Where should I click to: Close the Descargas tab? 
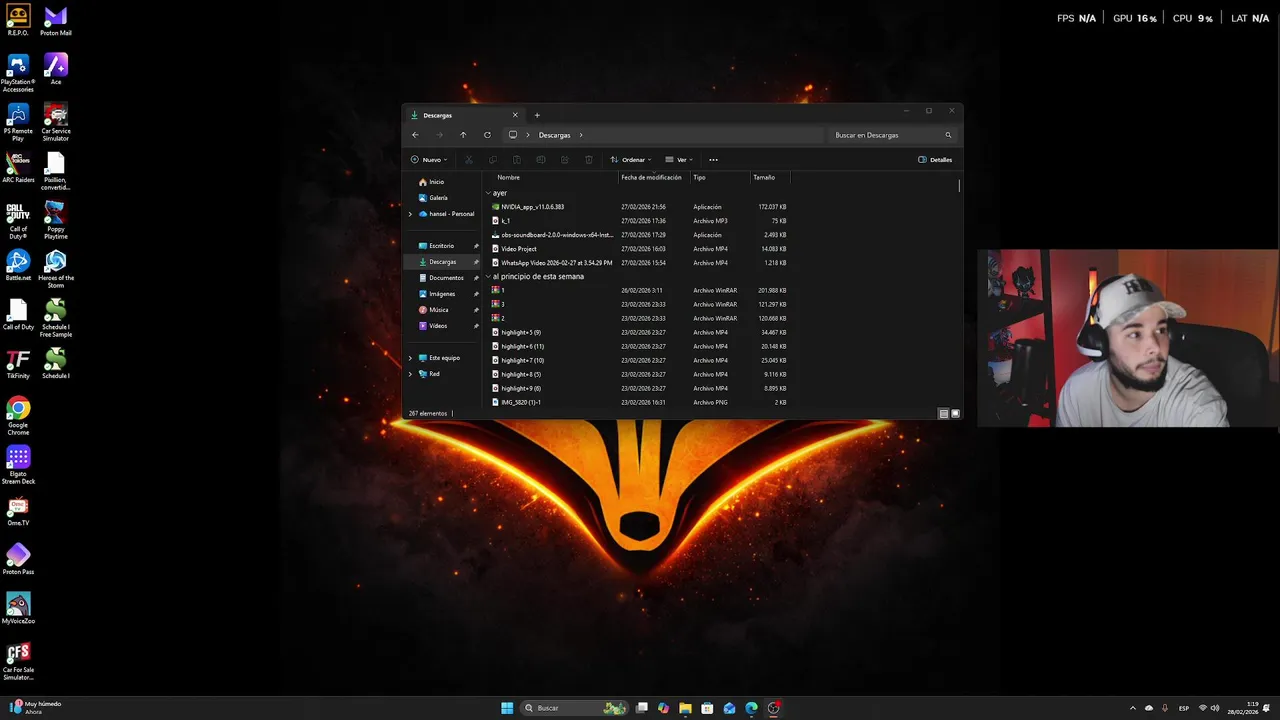coord(515,115)
